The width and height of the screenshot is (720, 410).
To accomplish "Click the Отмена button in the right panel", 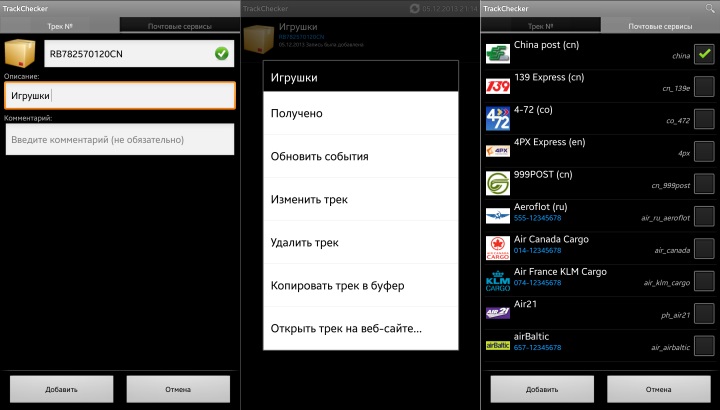I will 658,389.
